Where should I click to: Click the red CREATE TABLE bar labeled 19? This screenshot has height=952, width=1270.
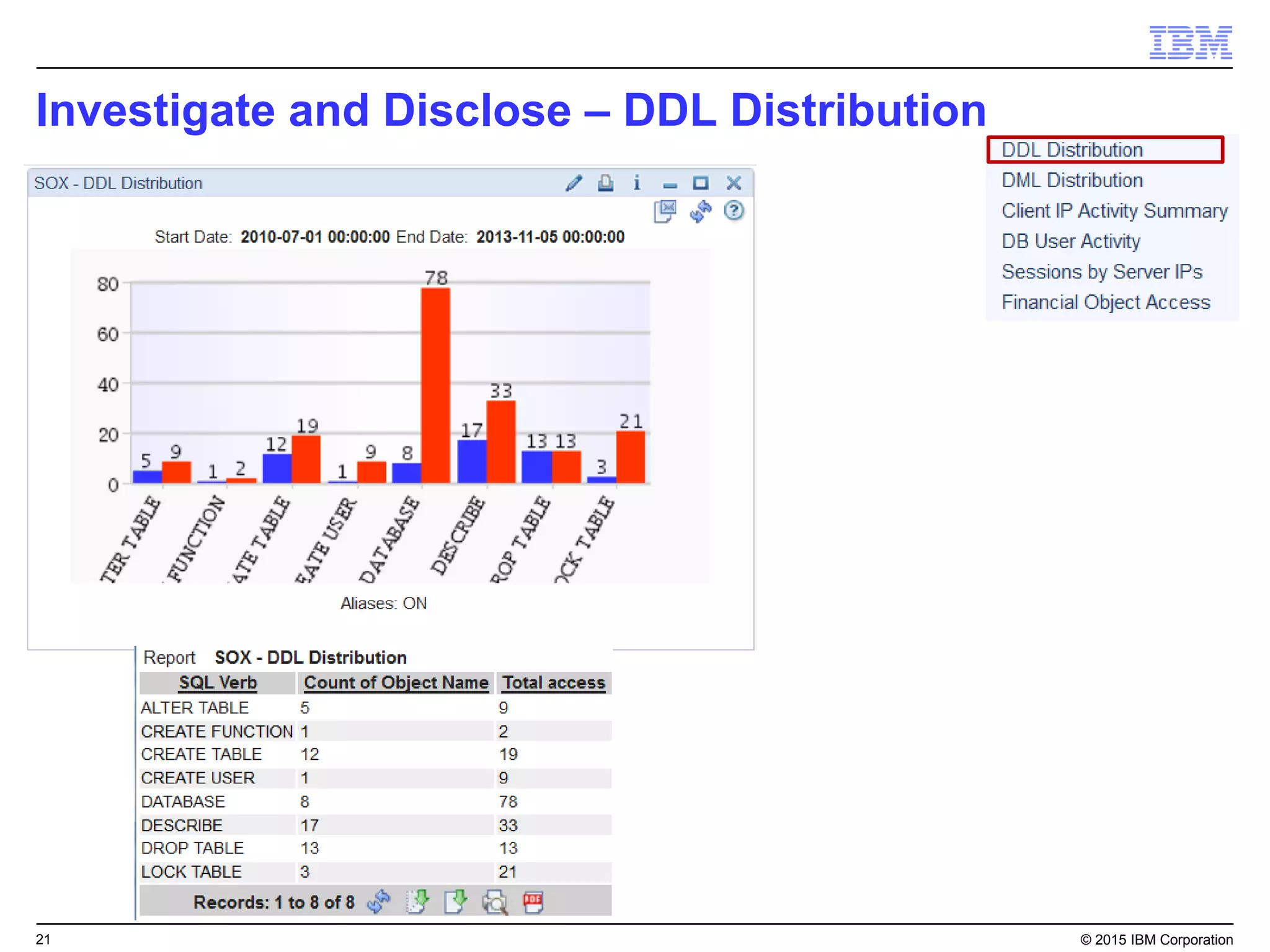[x=306, y=459]
